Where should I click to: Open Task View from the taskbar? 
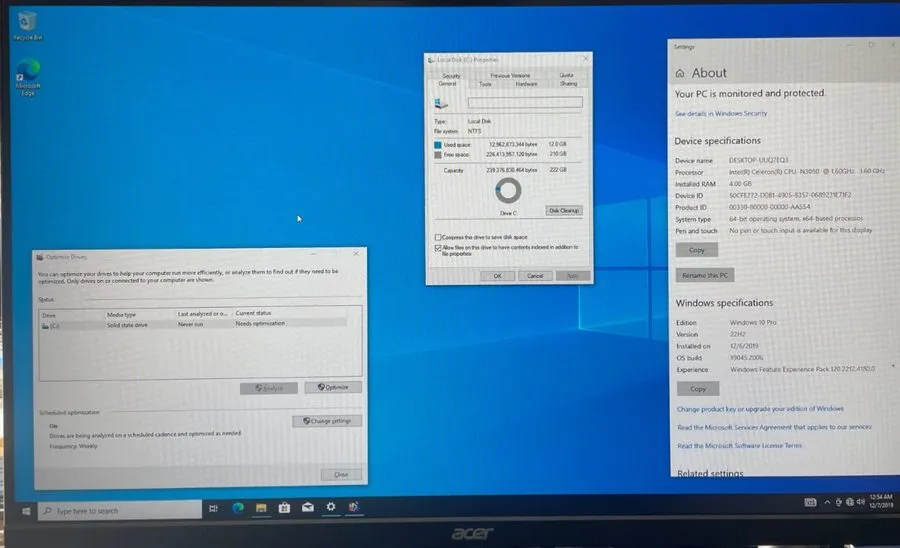tap(214, 508)
